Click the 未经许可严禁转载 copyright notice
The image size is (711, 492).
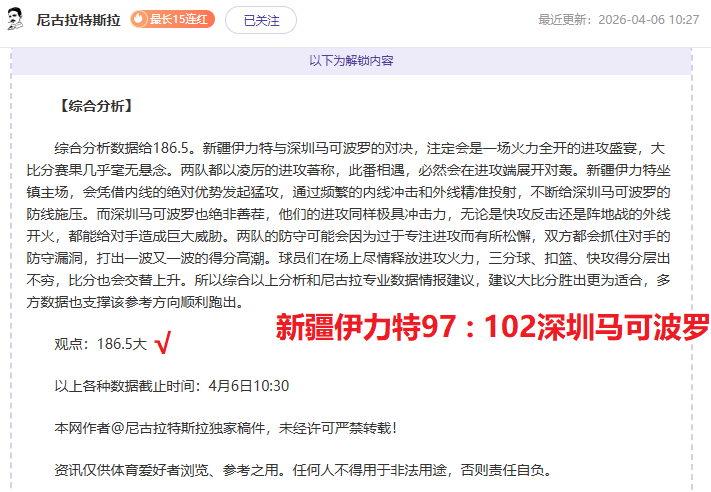(334, 428)
